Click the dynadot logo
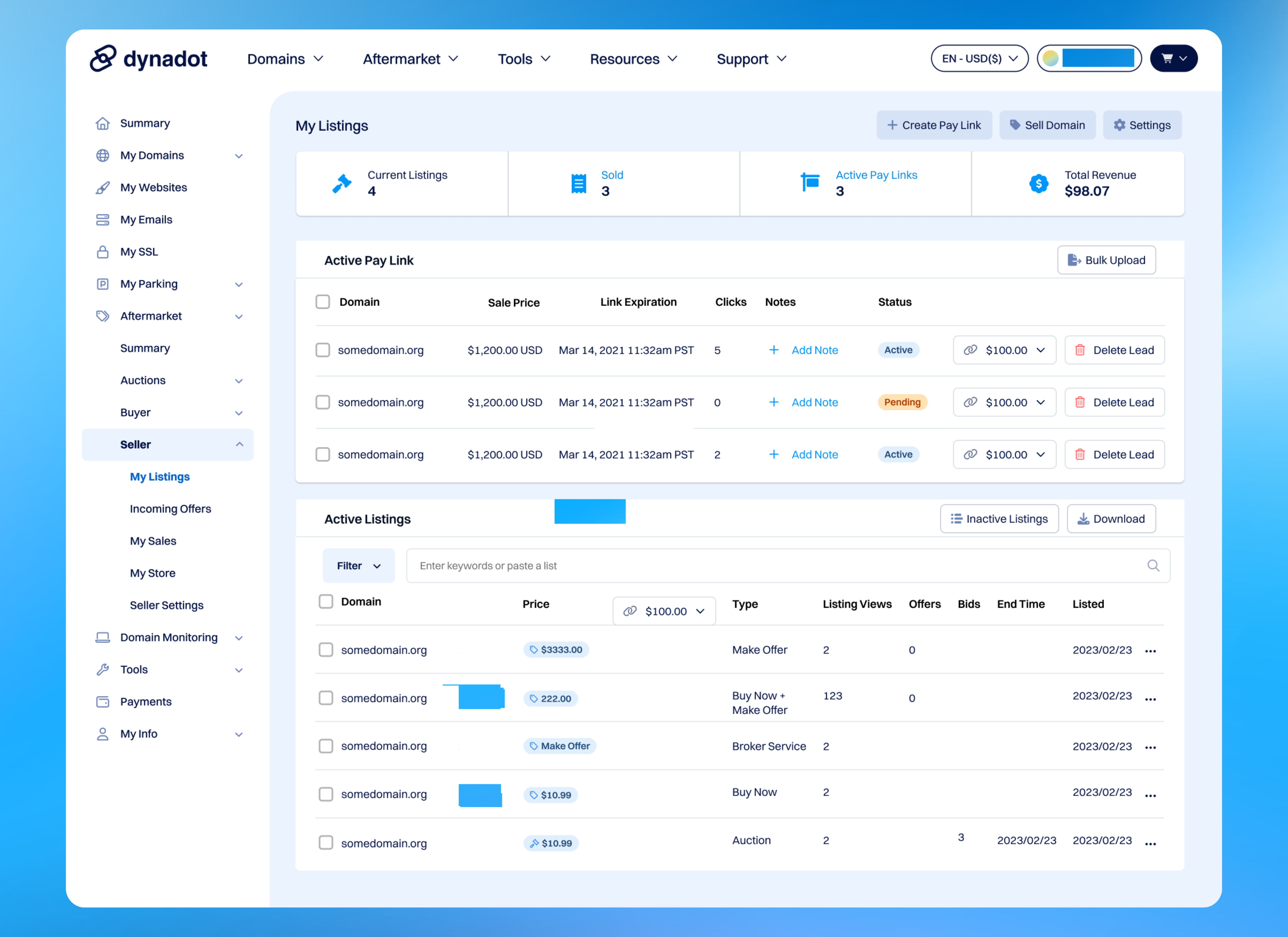The height and width of the screenshot is (937, 1288). (148, 59)
